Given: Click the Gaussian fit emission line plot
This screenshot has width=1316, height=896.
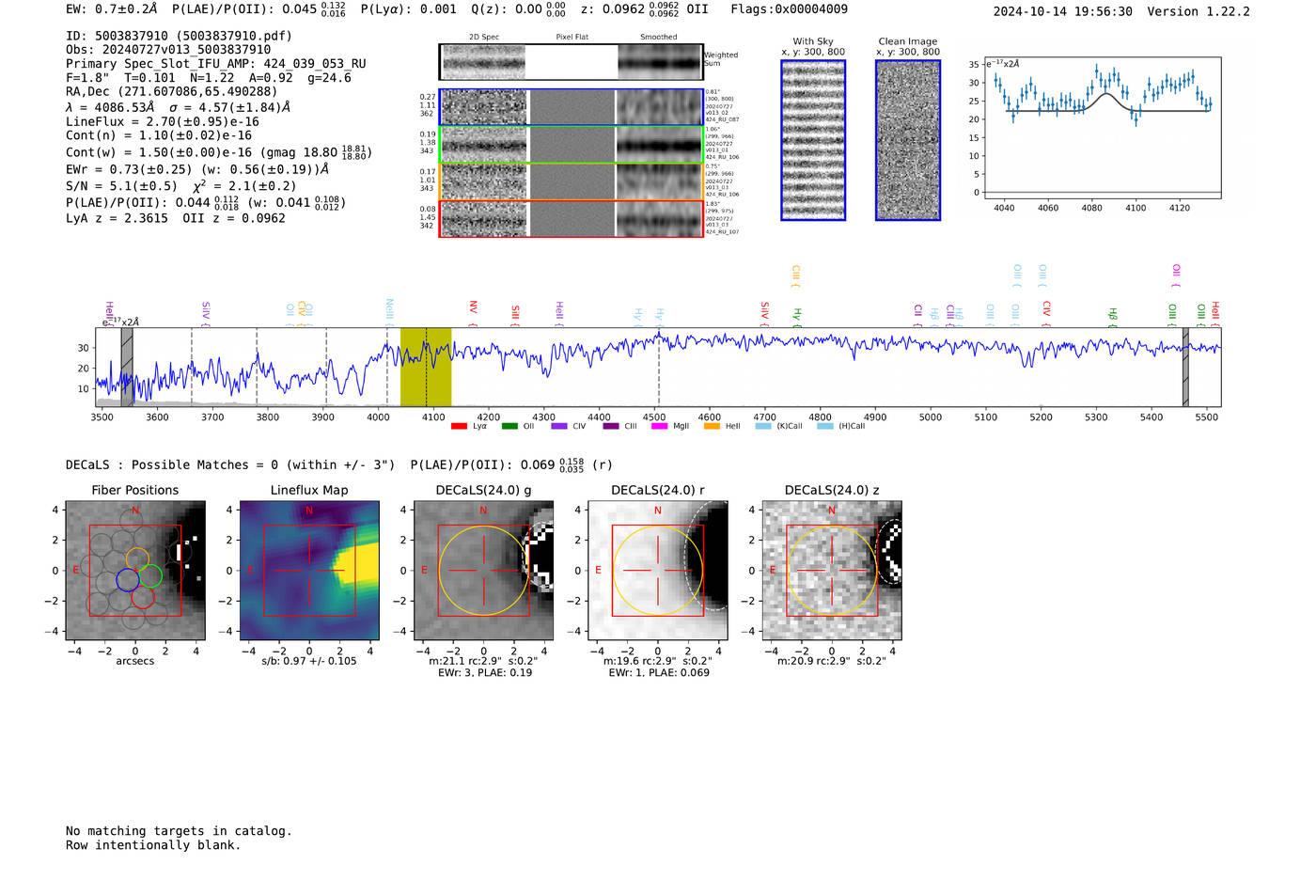Looking at the screenshot, I should click(x=1102, y=128).
